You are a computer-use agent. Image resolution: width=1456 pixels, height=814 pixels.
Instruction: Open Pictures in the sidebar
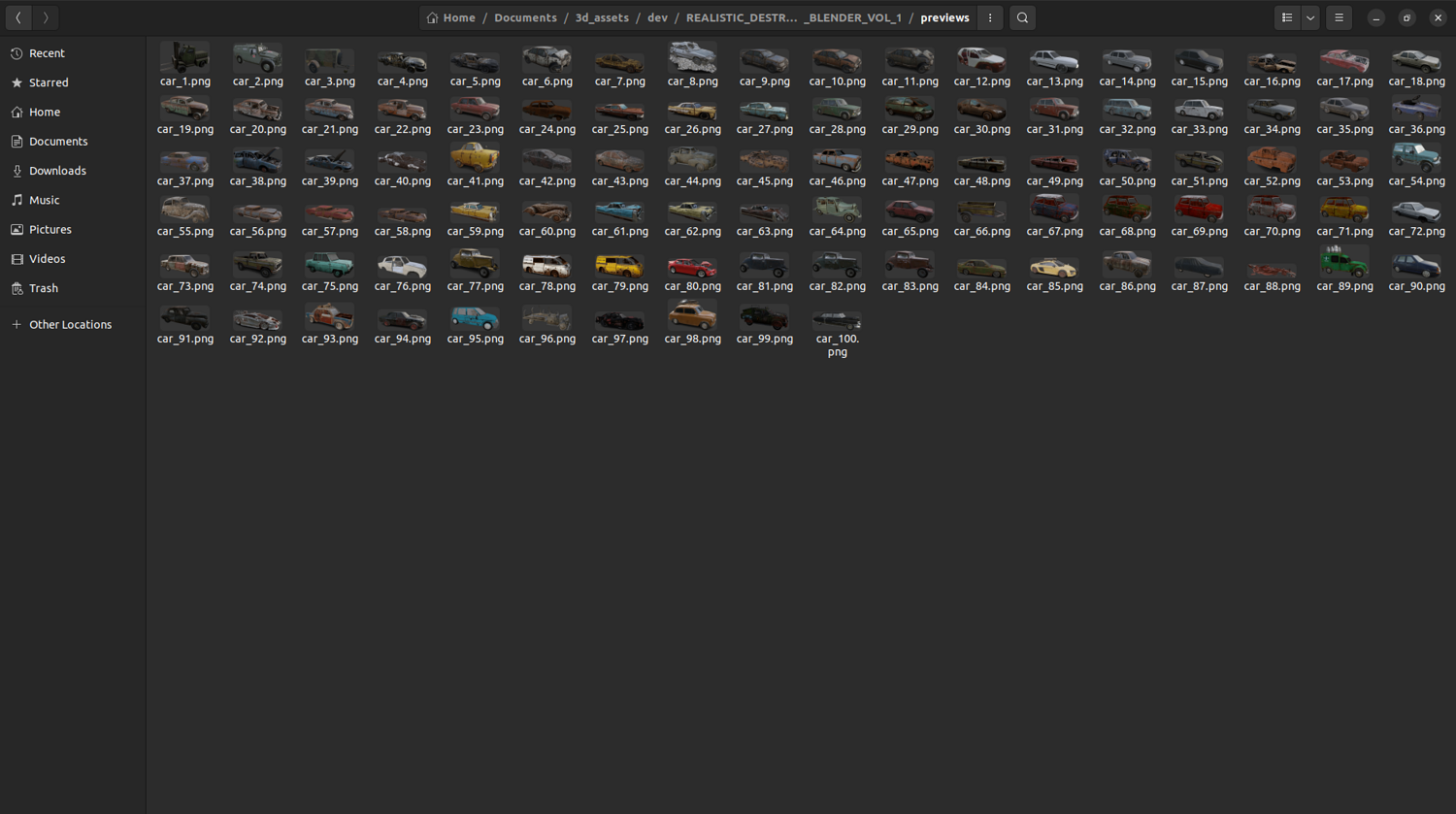pos(73,230)
